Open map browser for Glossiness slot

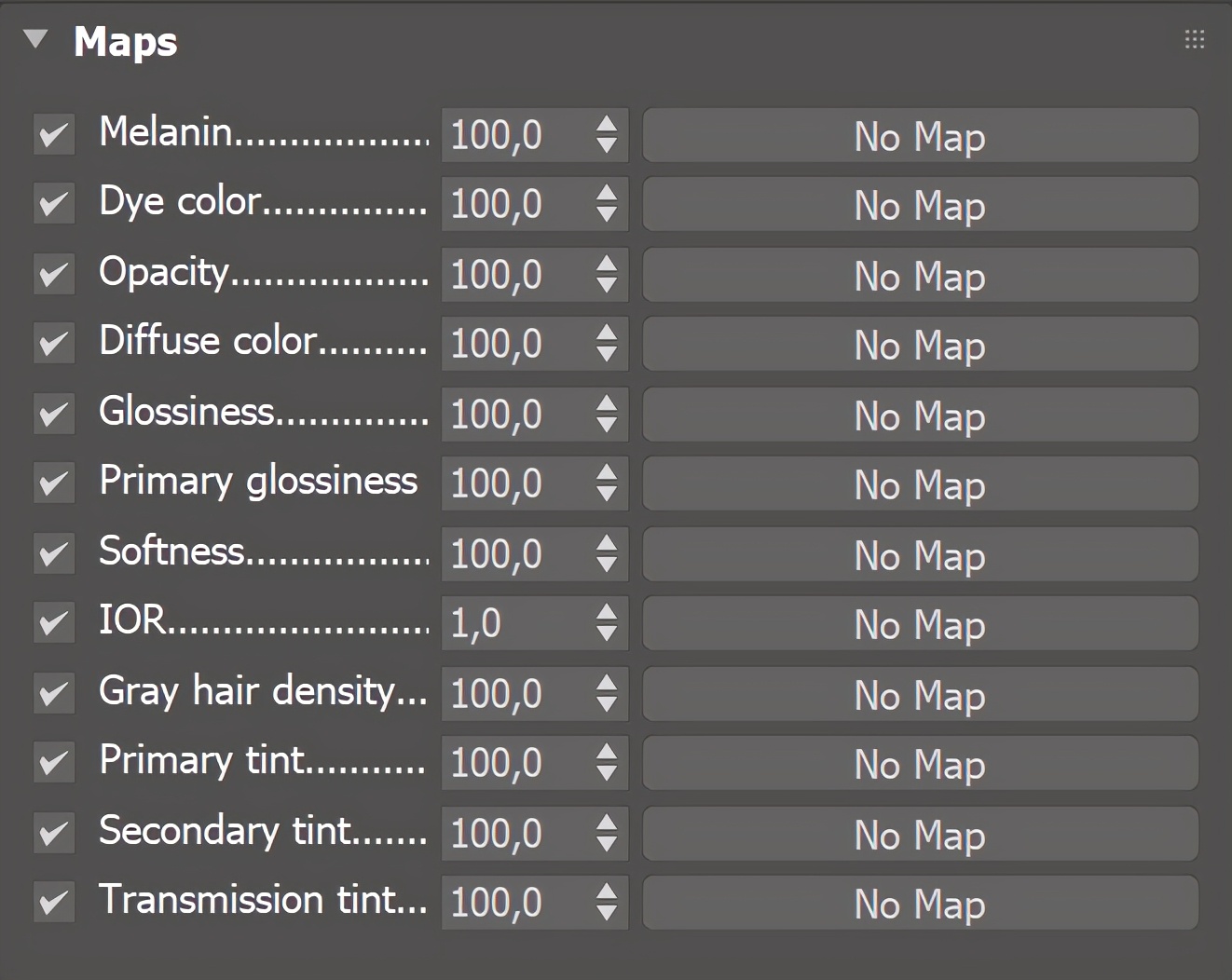tap(919, 415)
